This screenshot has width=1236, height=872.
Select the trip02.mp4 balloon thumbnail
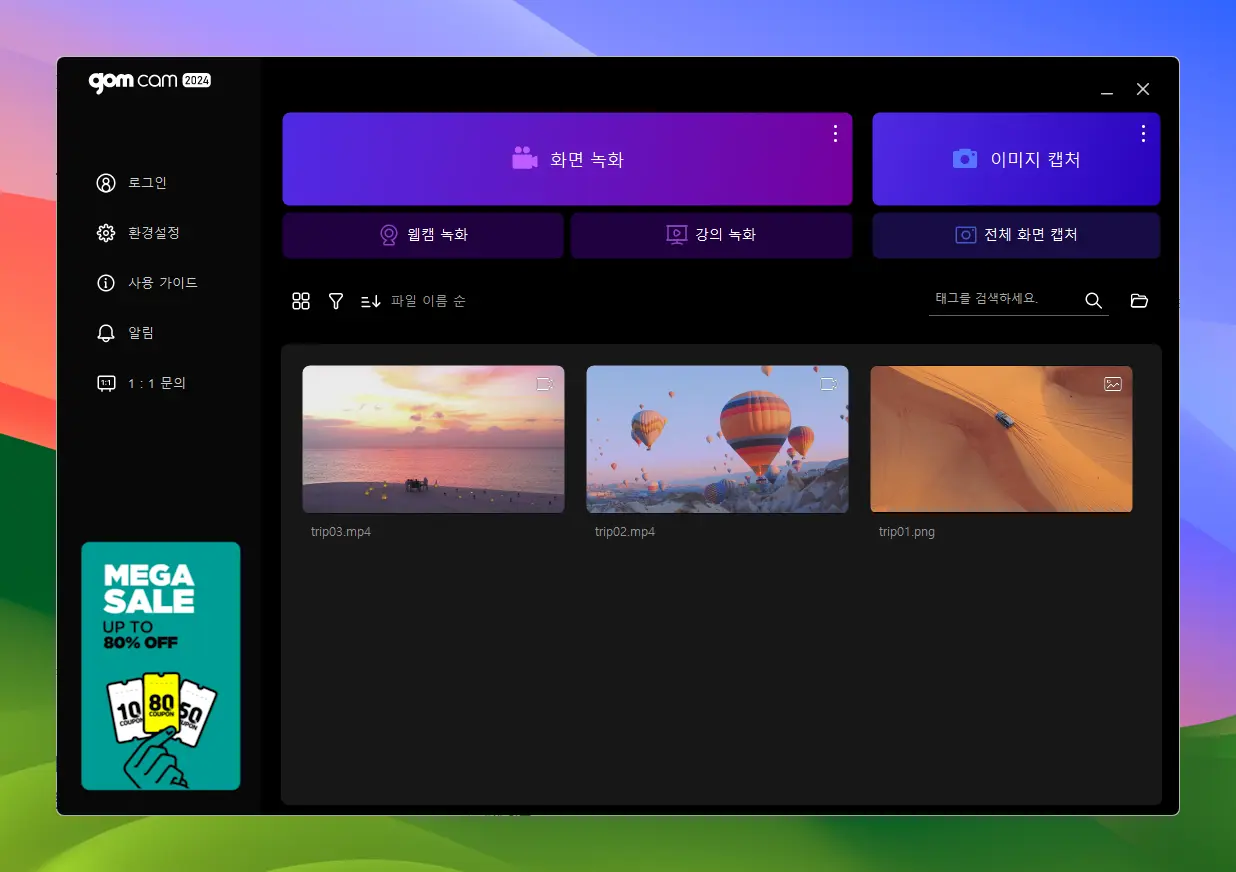click(717, 438)
